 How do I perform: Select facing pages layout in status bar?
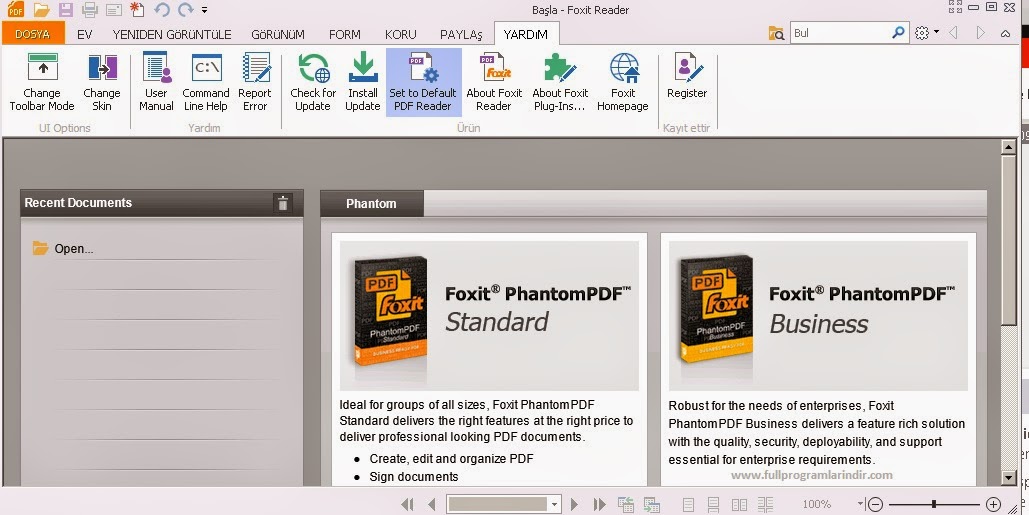740,505
